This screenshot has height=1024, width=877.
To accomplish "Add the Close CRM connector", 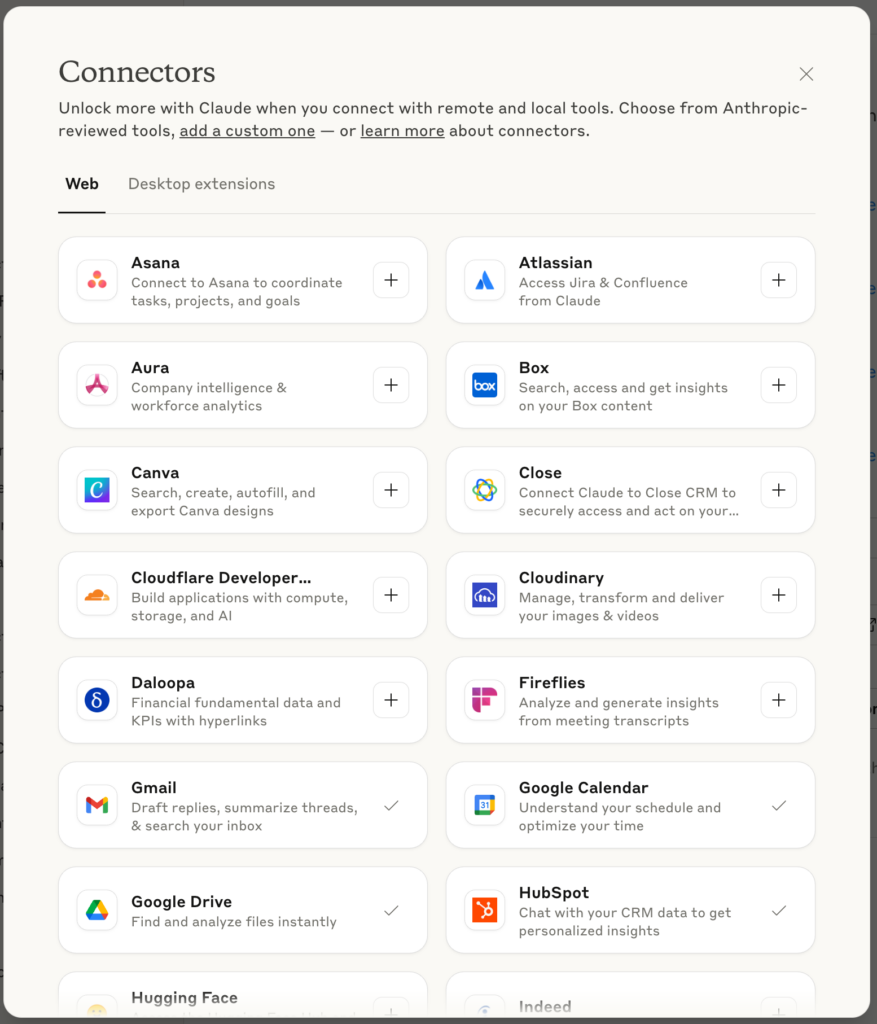I will [778, 490].
